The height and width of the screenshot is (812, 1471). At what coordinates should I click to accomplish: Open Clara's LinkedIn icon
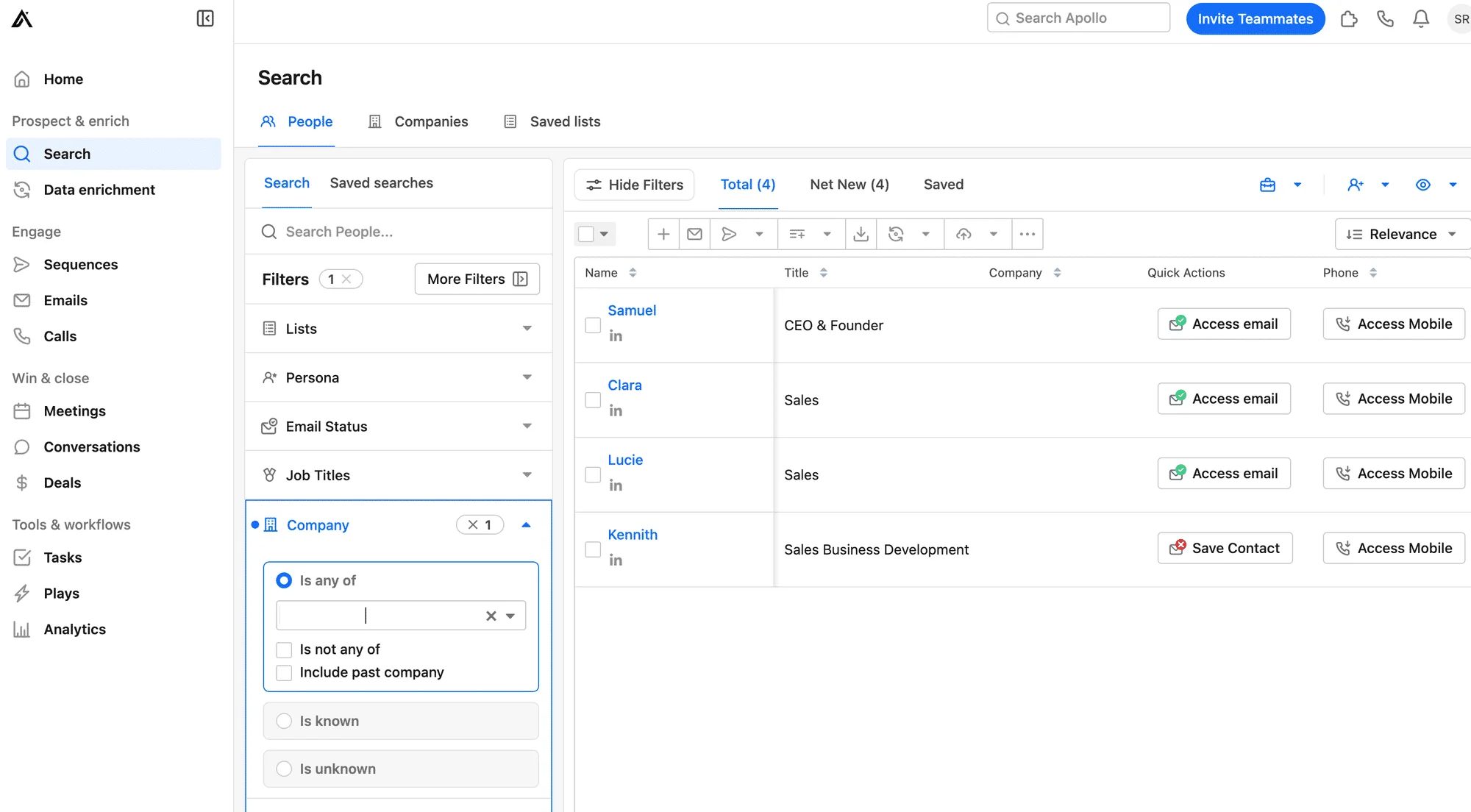point(616,411)
